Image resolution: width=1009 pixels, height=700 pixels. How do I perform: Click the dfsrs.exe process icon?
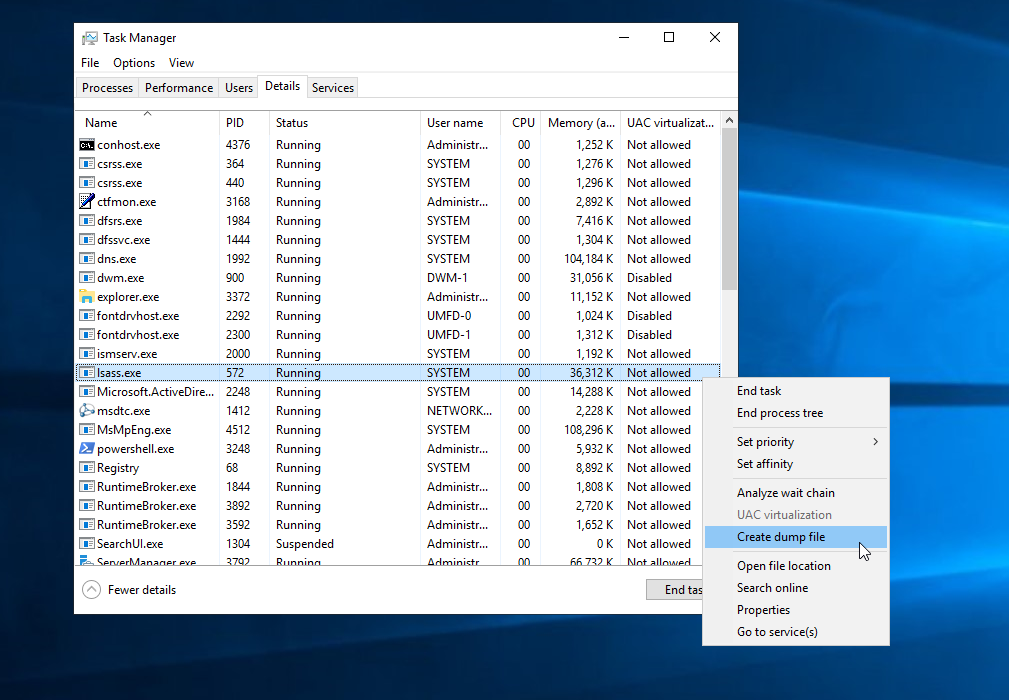click(x=87, y=221)
